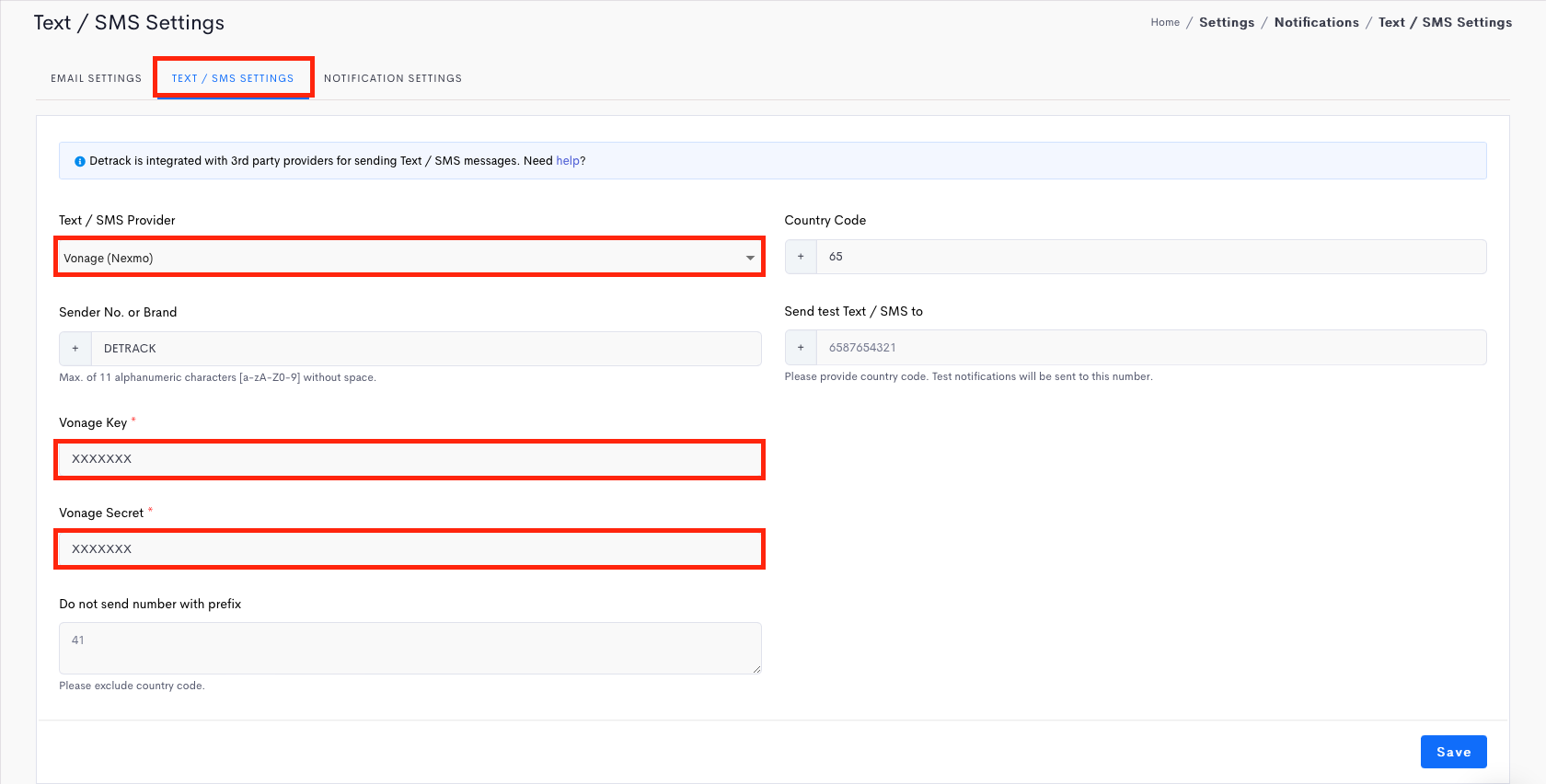
Task: Open the help link in info banner
Action: click(568, 161)
